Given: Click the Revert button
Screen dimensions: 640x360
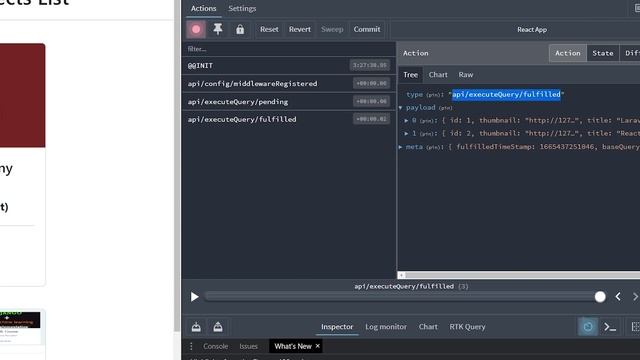Looking at the screenshot, I should [x=300, y=29].
